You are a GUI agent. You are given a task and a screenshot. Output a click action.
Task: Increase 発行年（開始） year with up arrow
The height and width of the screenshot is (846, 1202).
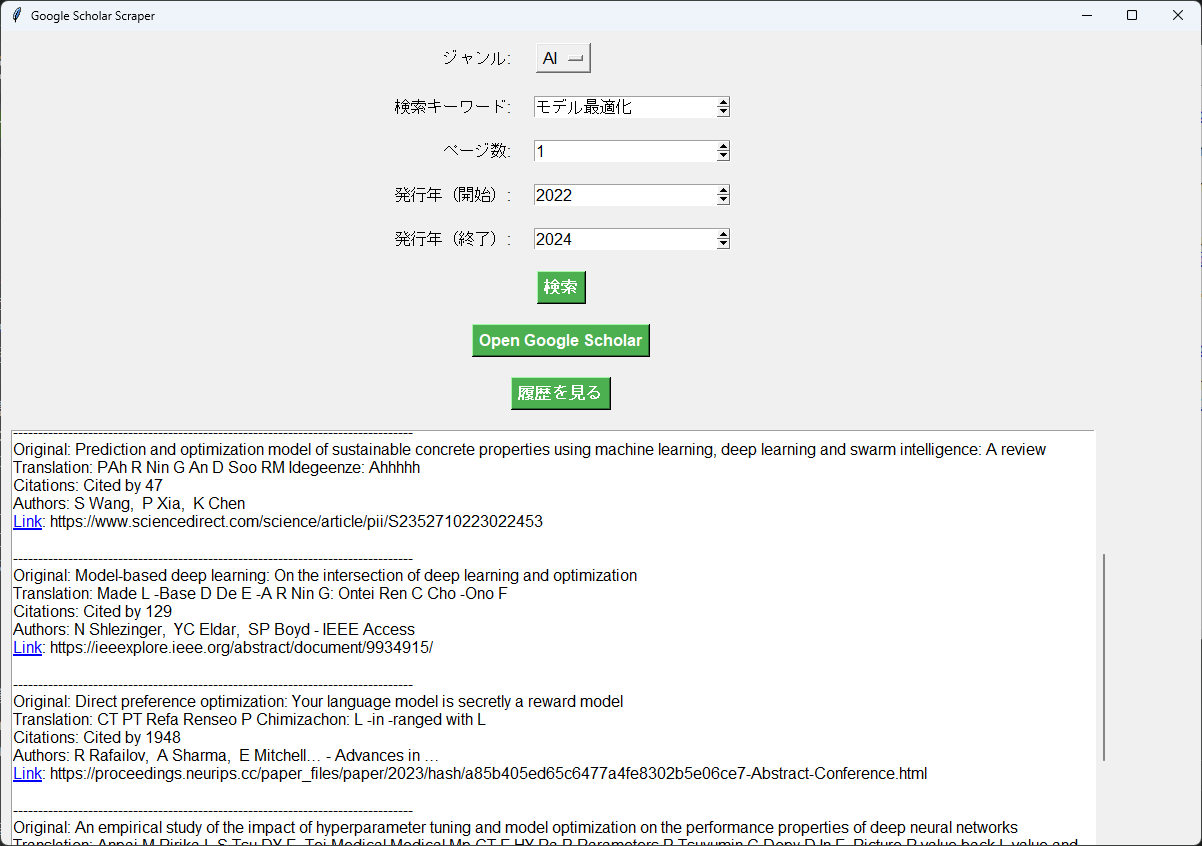(723, 190)
